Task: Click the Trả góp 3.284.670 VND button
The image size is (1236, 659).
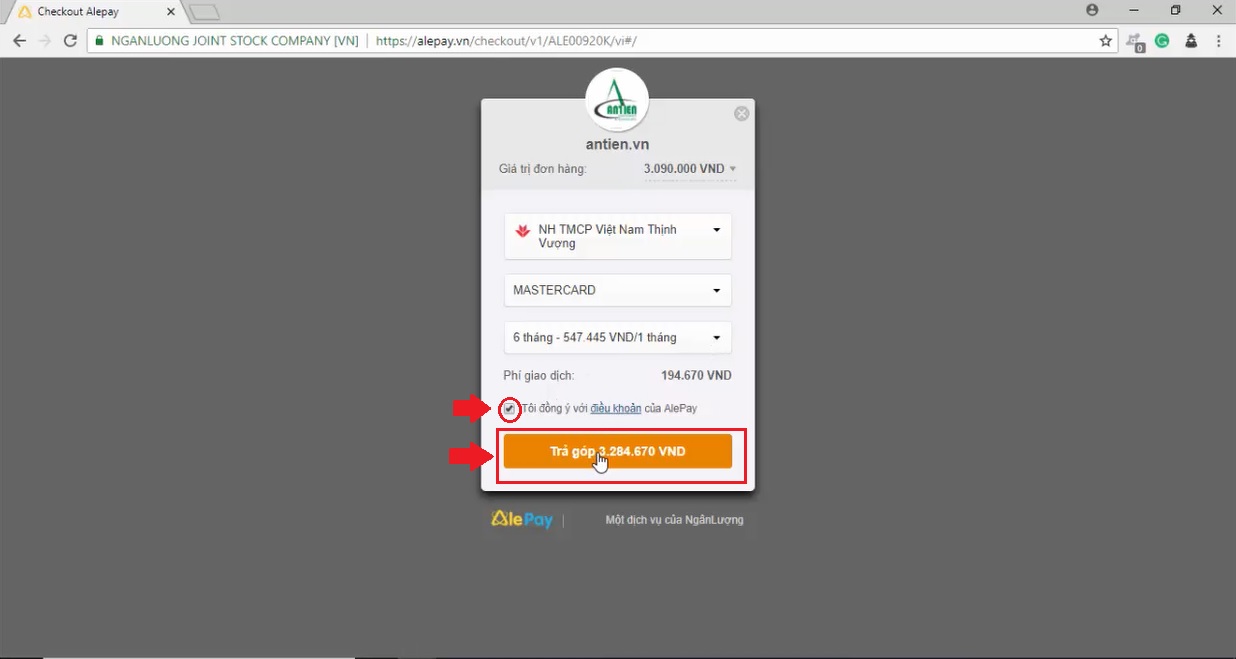Action: pos(617,452)
